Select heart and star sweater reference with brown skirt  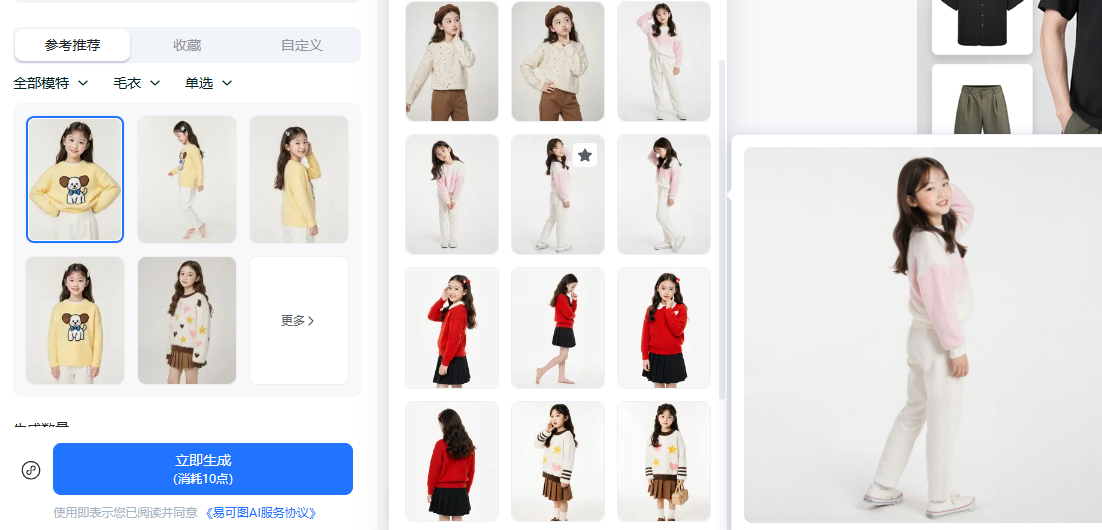[x=187, y=321]
